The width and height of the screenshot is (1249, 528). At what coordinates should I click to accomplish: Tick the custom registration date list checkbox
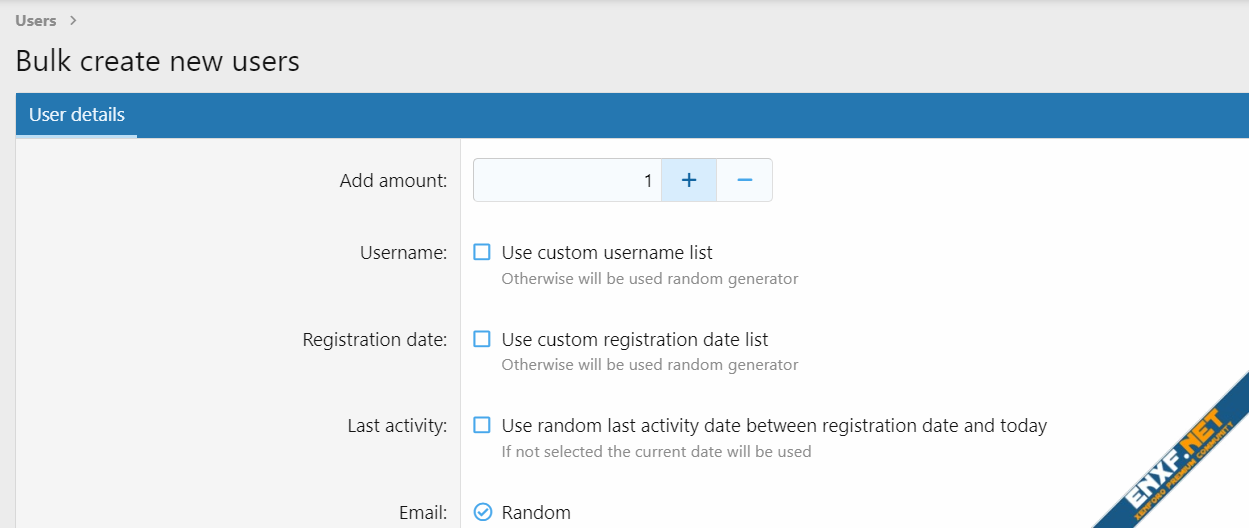[x=482, y=339]
